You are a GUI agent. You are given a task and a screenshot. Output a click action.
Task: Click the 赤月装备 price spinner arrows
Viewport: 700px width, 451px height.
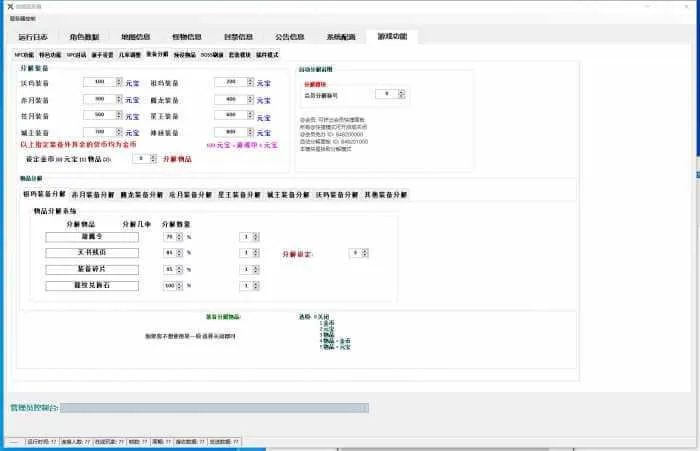click(x=119, y=99)
